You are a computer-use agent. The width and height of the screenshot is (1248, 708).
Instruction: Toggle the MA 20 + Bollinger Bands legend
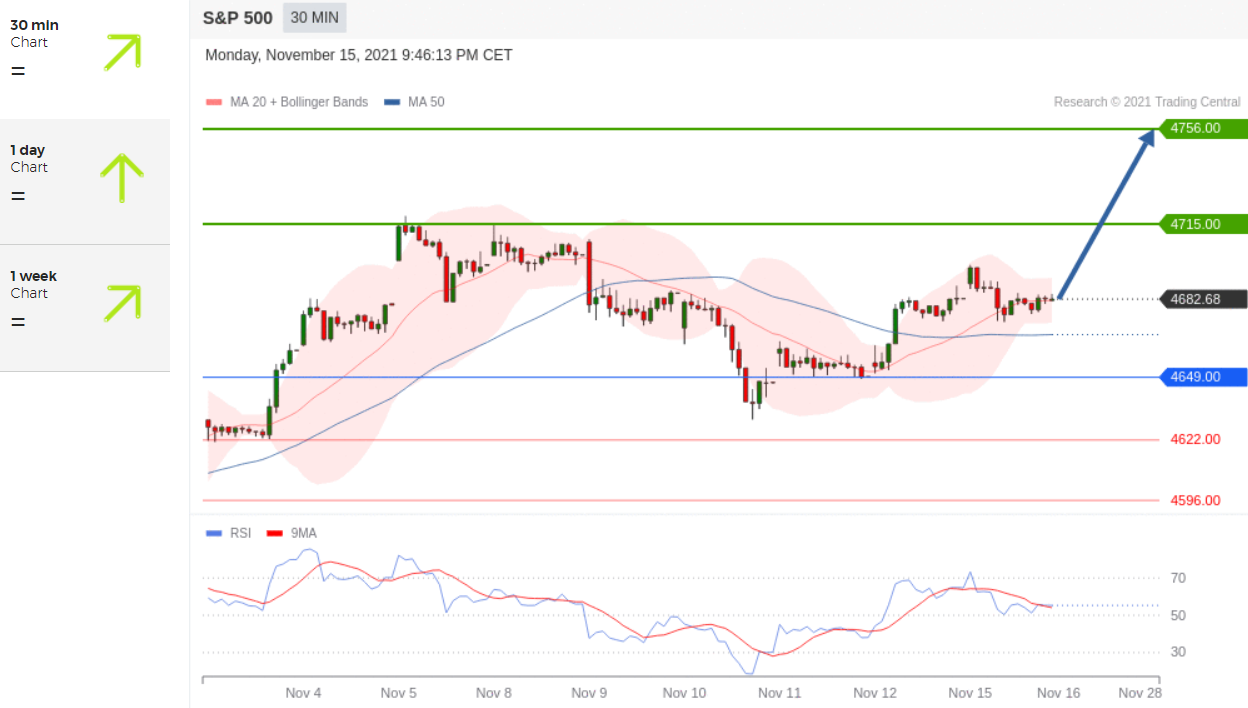pos(287,102)
